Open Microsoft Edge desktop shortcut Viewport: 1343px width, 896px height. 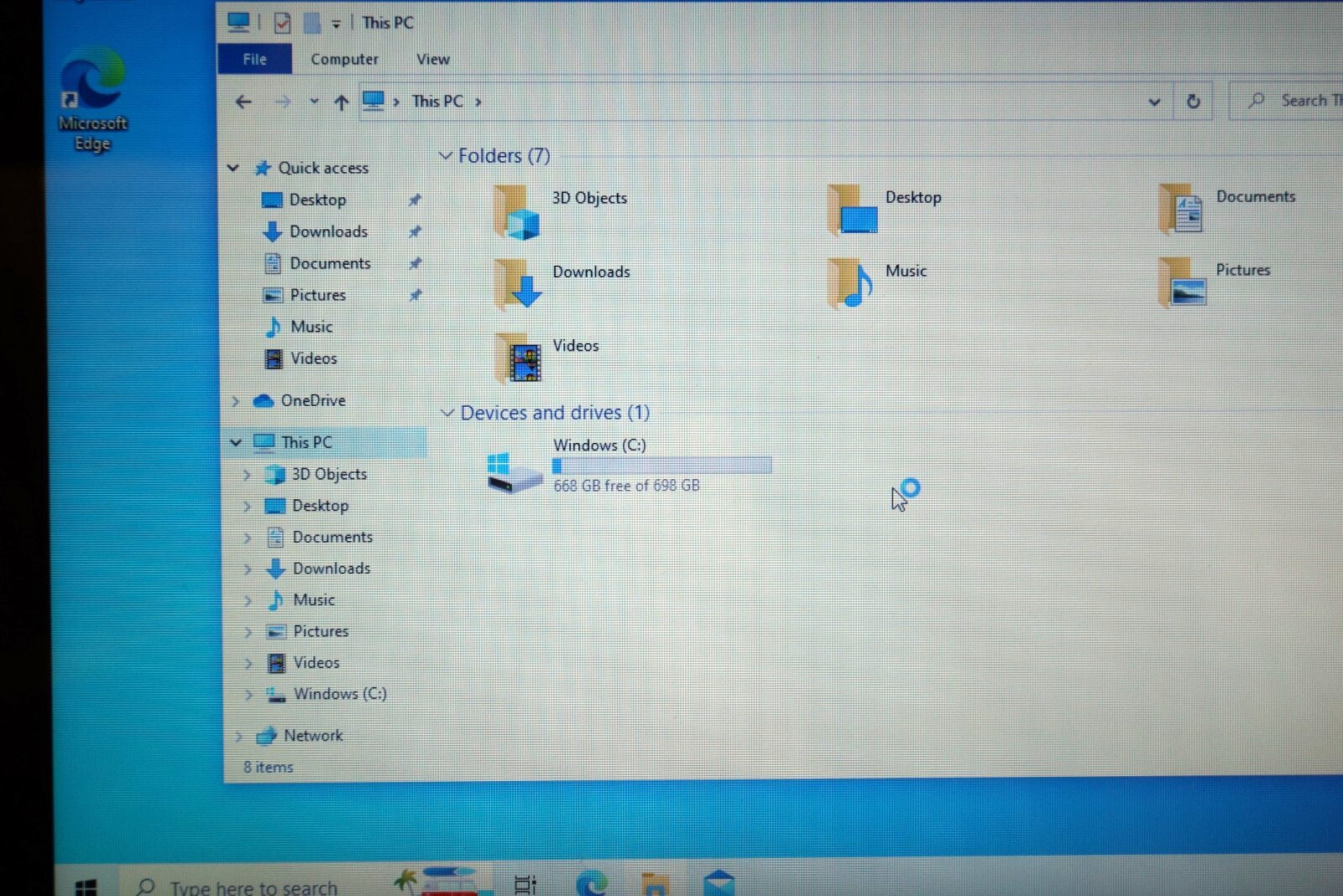[x=92, y=99]
